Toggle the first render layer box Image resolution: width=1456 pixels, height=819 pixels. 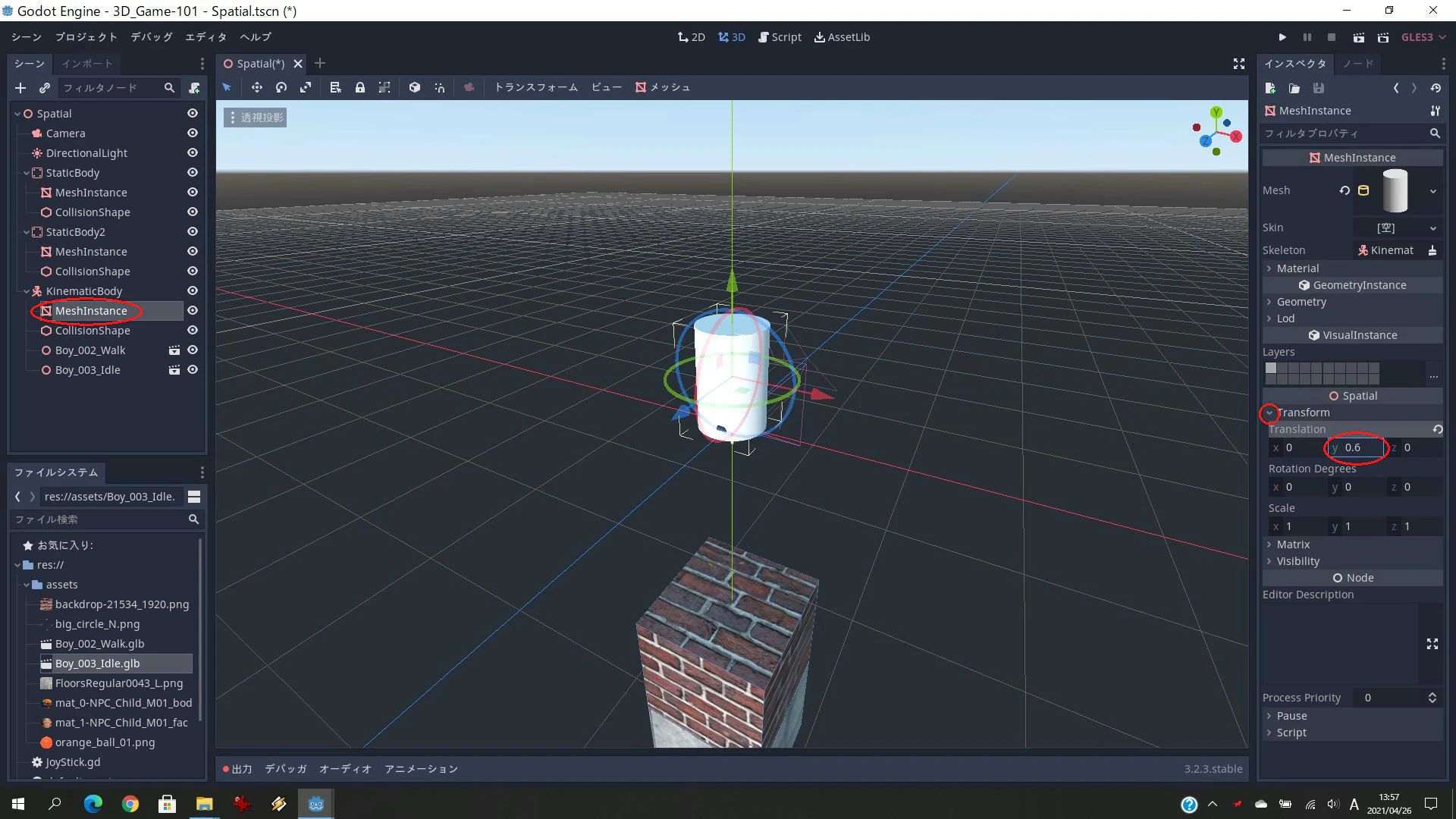pyautogui.click(x=1271, y=369)
